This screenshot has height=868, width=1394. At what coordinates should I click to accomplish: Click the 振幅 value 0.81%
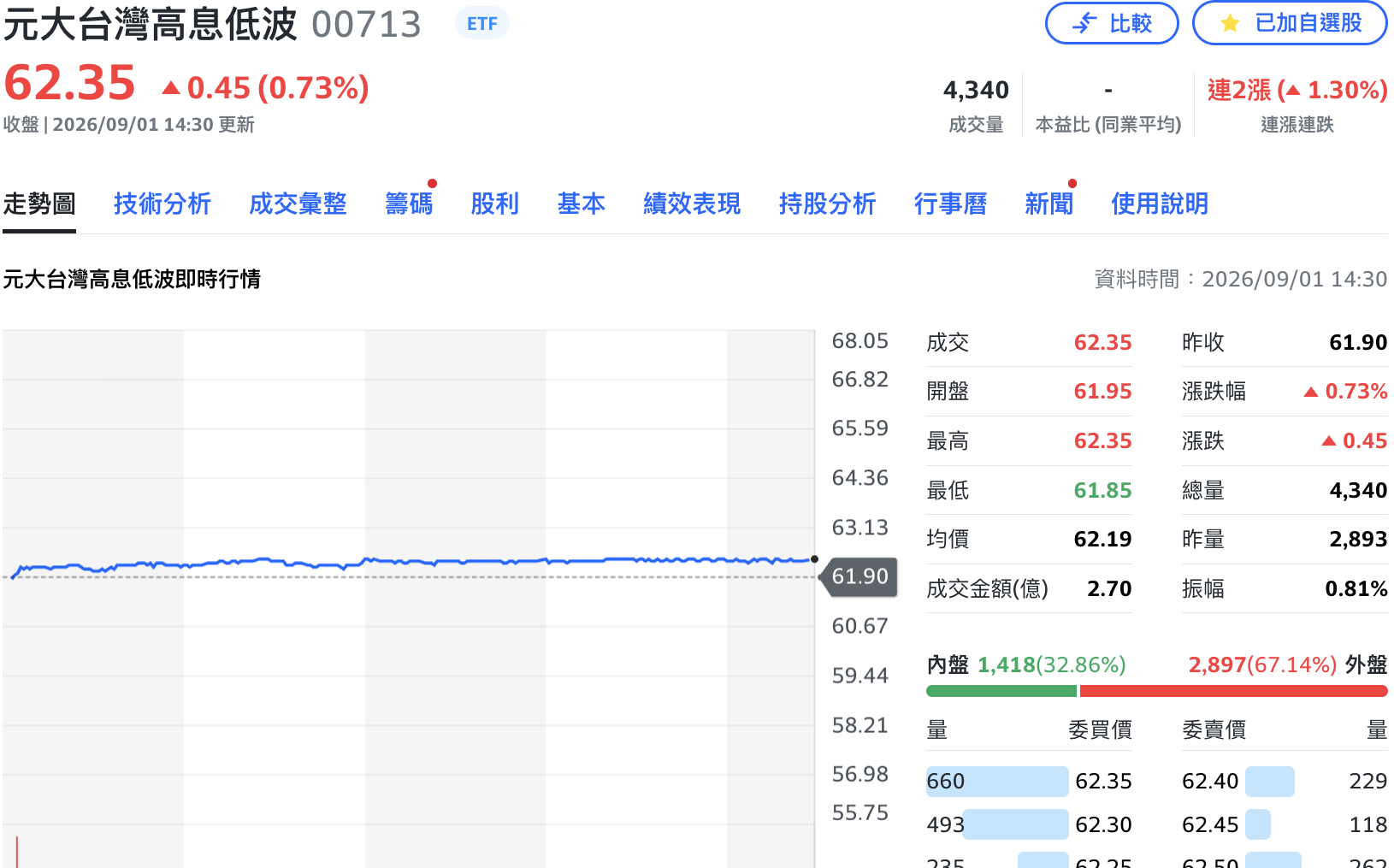pyautogui.click(x=1356, y=589)
